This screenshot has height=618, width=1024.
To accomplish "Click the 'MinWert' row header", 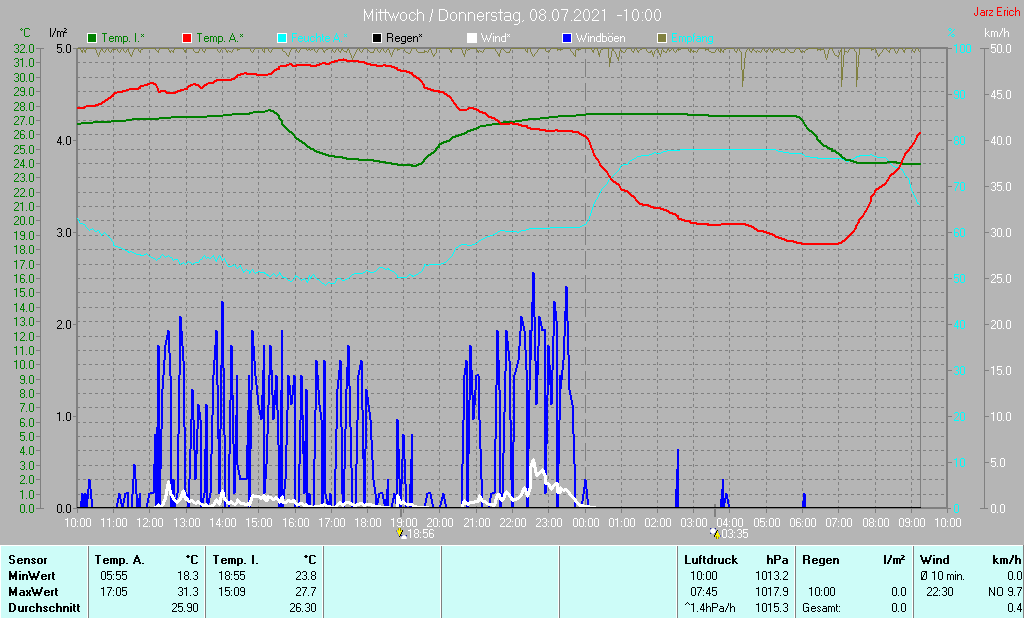I will pyautogui.click(x=32, y=576).
